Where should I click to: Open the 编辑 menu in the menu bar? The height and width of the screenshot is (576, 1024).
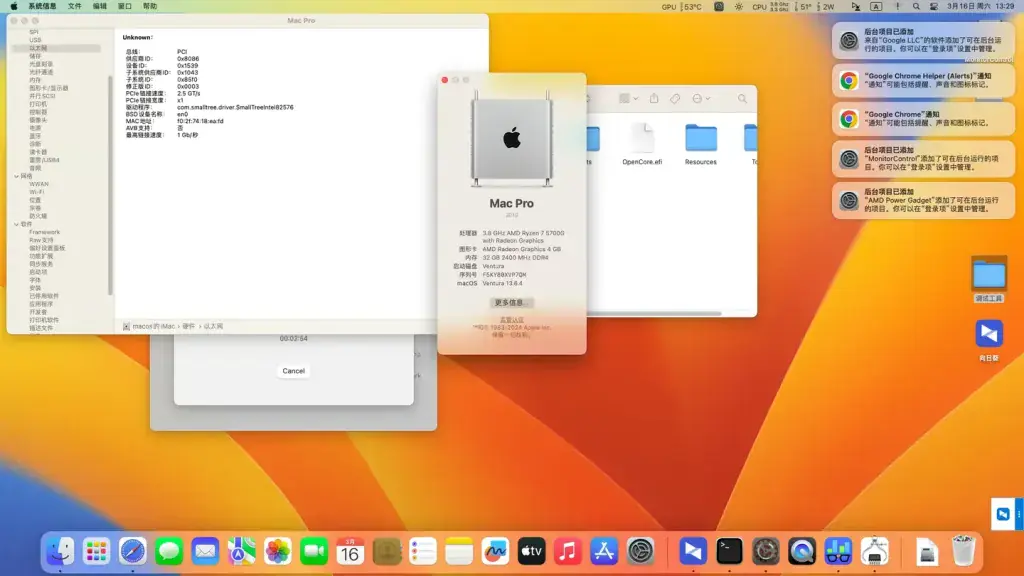pos(99,7)
